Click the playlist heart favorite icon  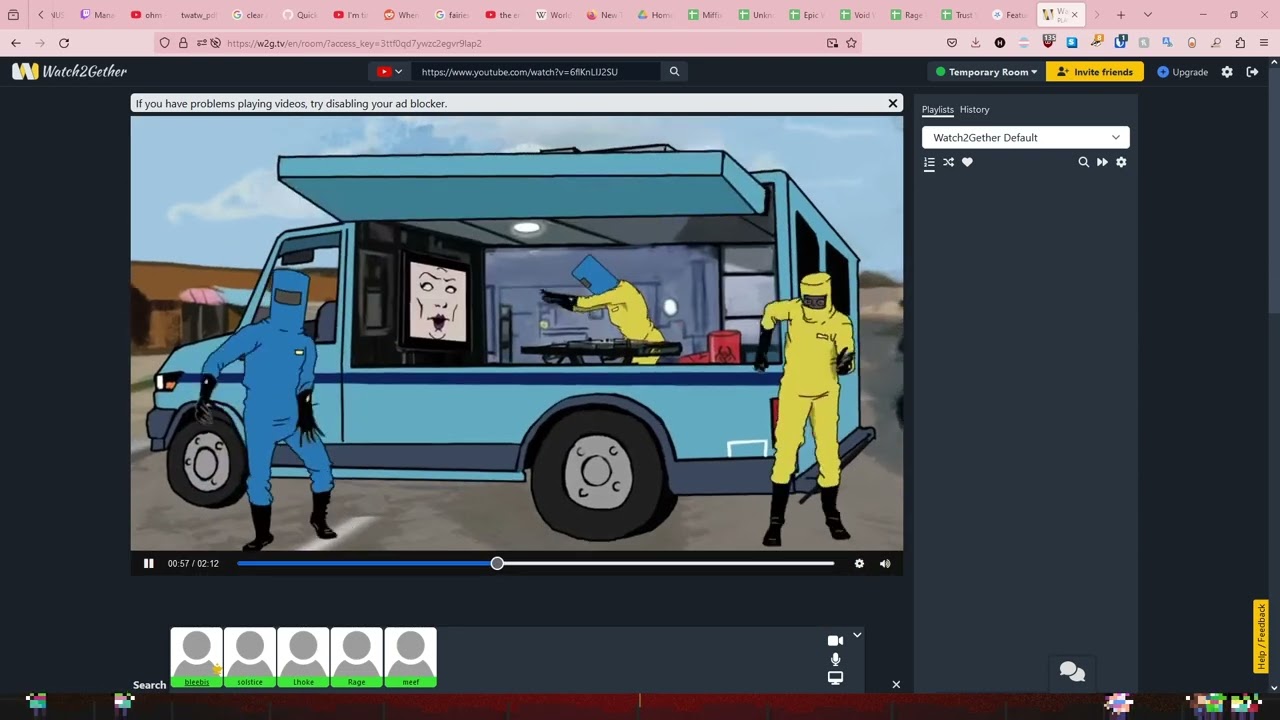(x=967, y=162)
